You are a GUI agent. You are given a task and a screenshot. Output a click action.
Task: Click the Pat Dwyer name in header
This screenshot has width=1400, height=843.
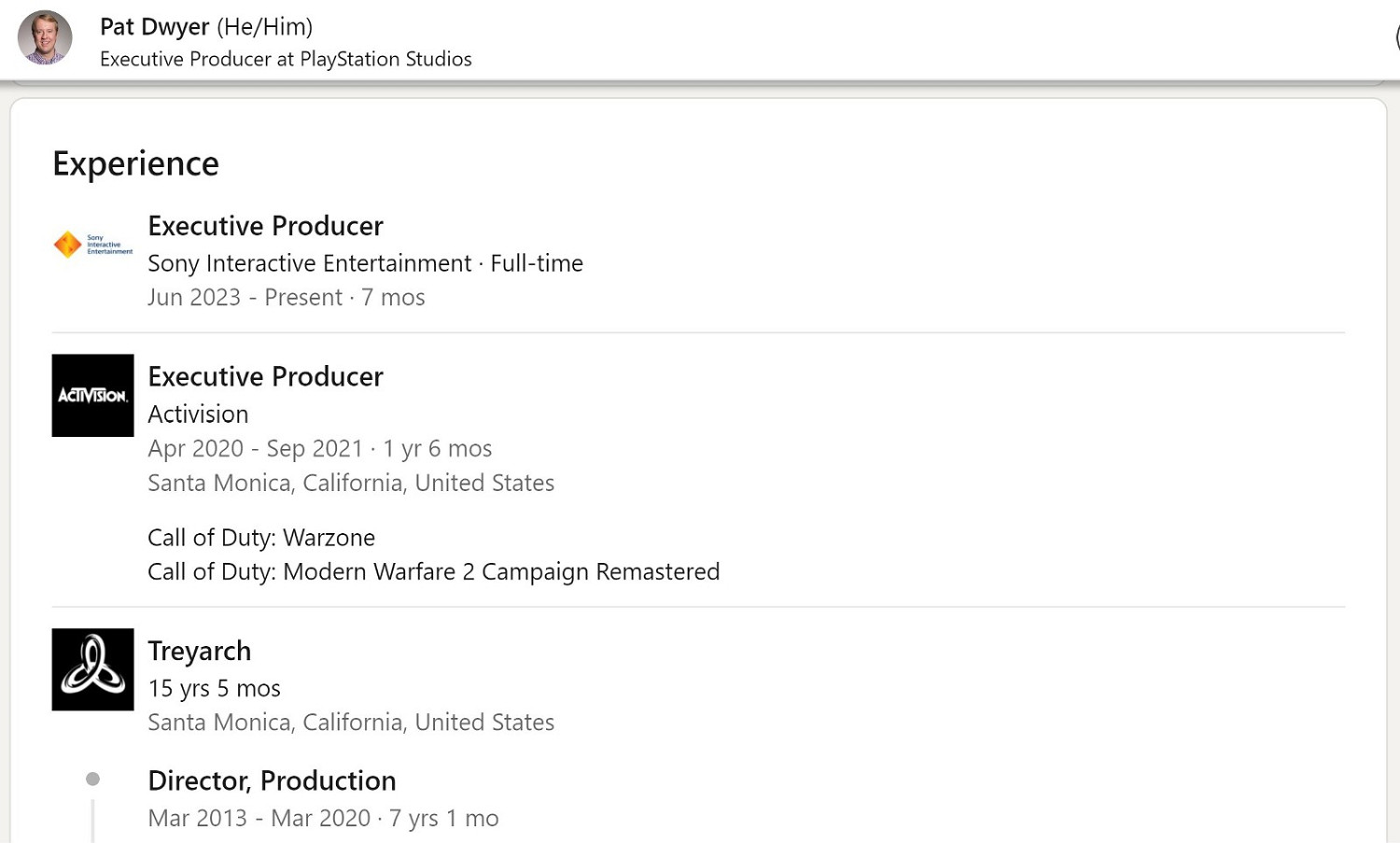155,27
